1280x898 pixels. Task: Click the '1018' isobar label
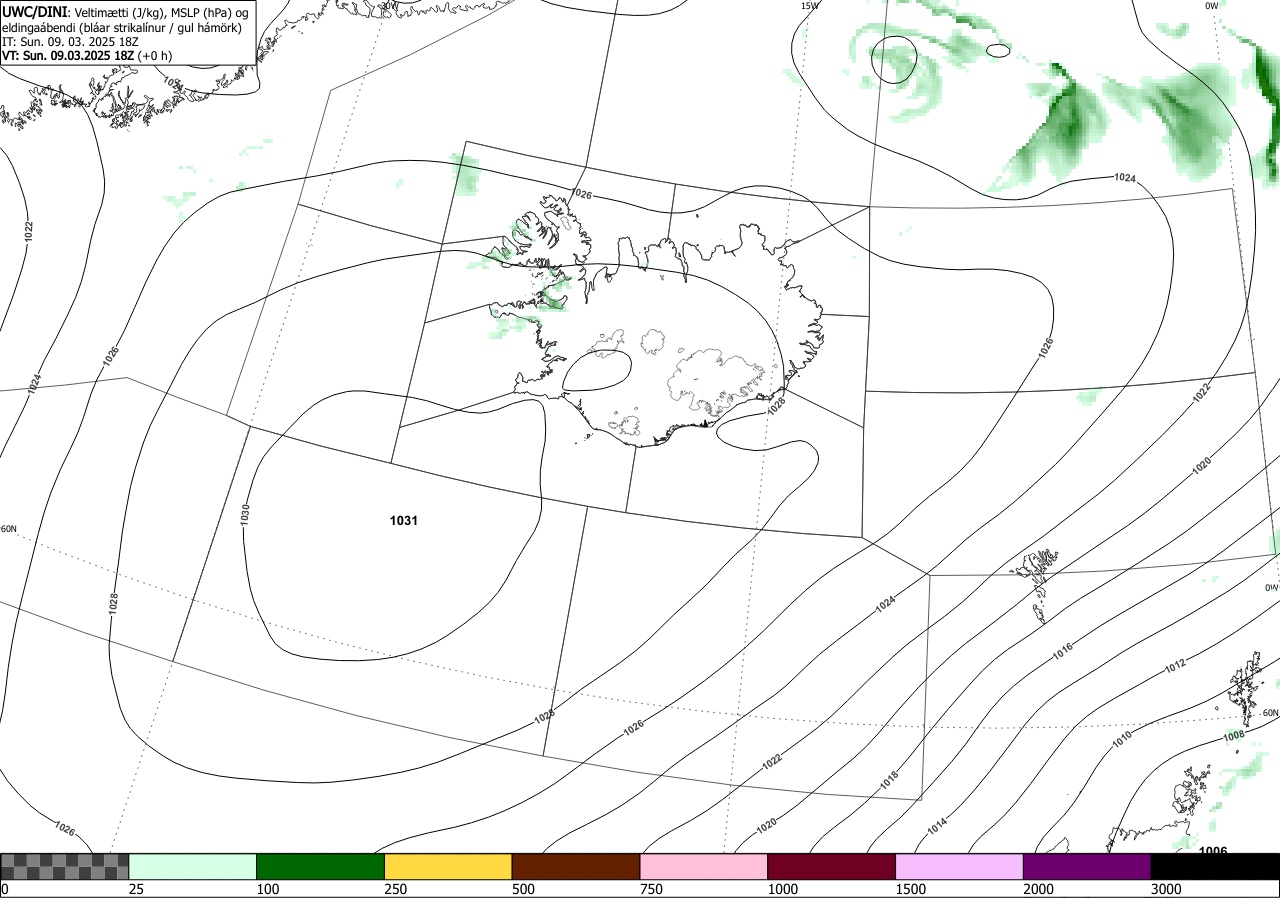888,782
